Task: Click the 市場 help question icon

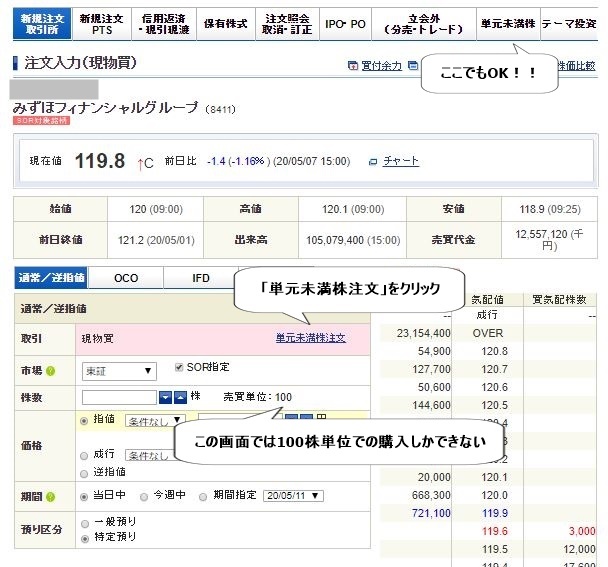Action: (x=50, y=371)
